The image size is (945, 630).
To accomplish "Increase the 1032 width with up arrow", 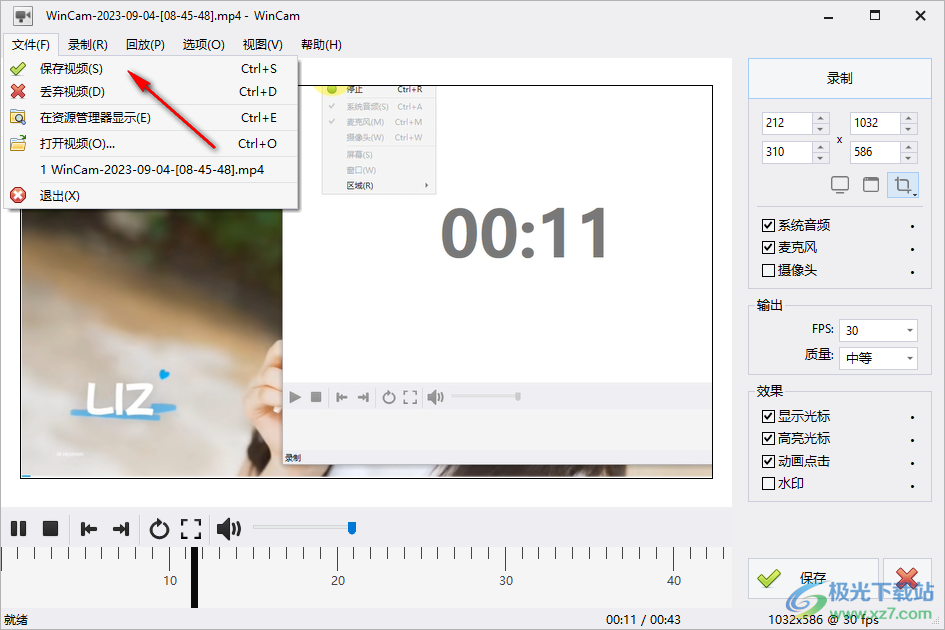I will click(909, 118).
